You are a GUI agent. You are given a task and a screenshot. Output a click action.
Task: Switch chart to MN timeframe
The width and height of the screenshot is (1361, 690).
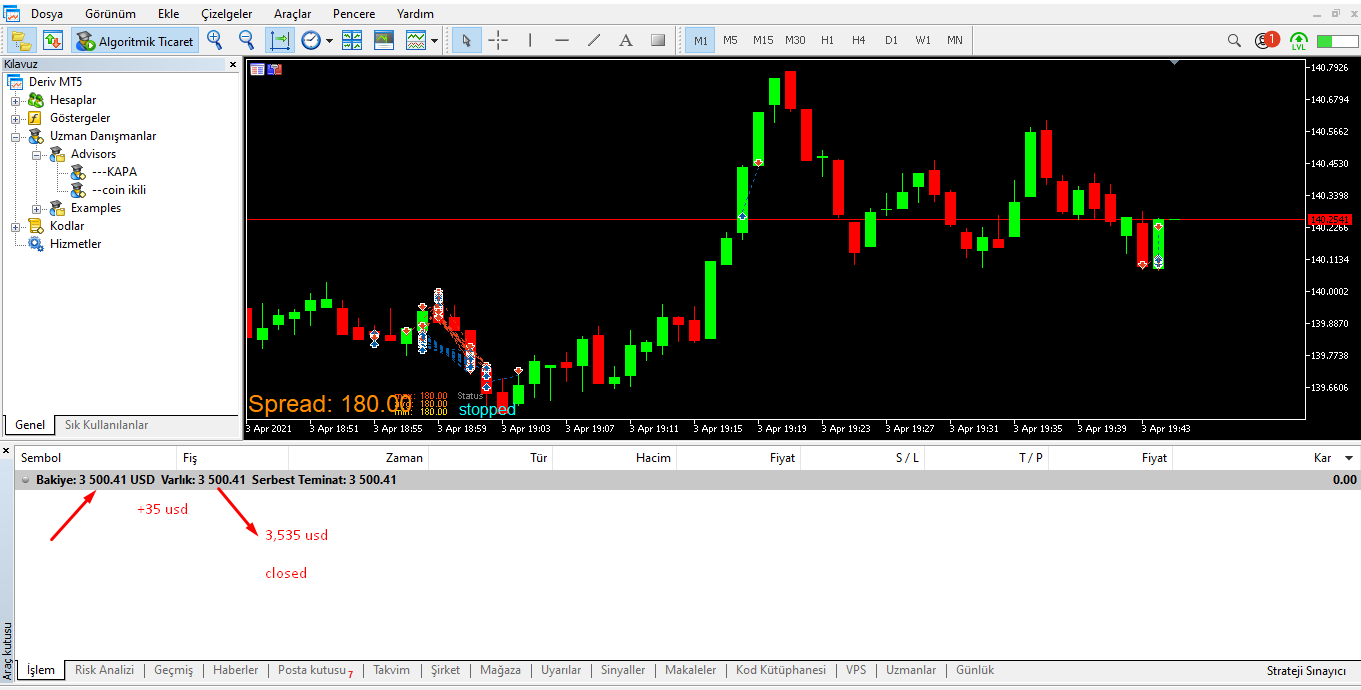[955, 40]
